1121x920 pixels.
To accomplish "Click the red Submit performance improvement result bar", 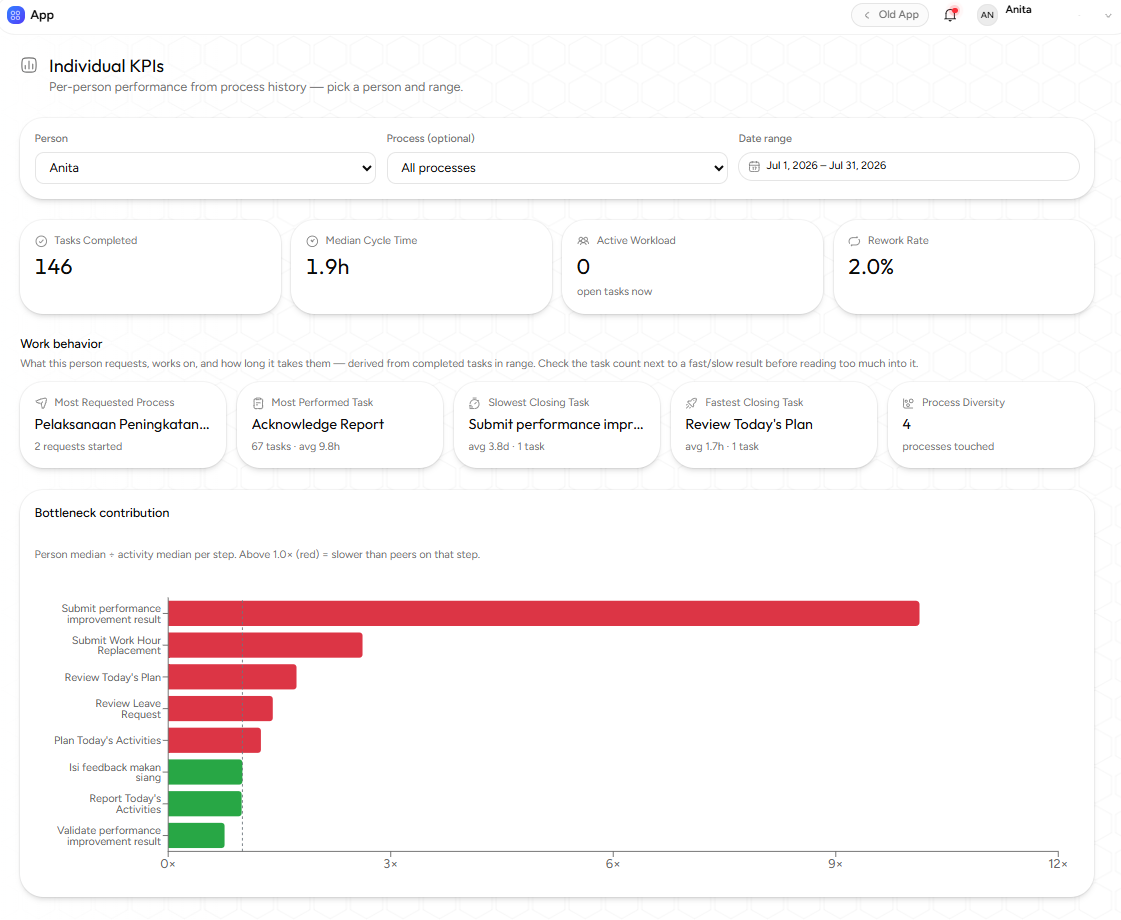I will [543, 613].
